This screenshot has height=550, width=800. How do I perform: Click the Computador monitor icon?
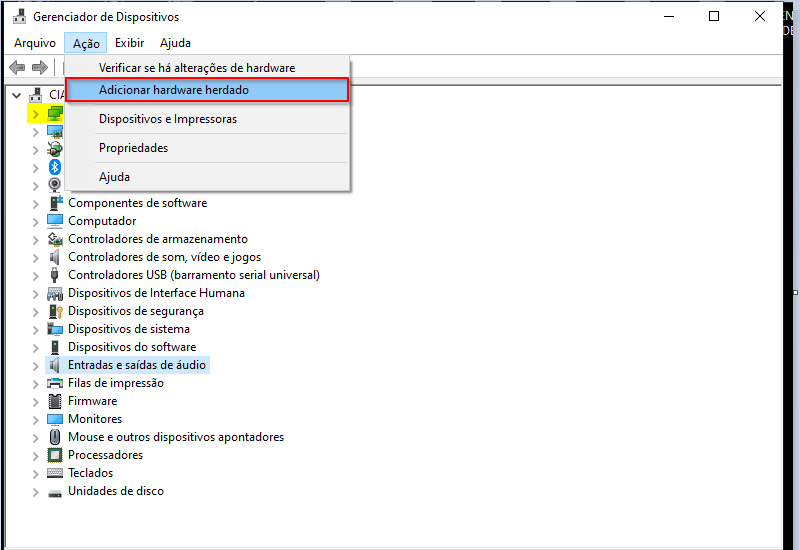click(x=55, y=221)
